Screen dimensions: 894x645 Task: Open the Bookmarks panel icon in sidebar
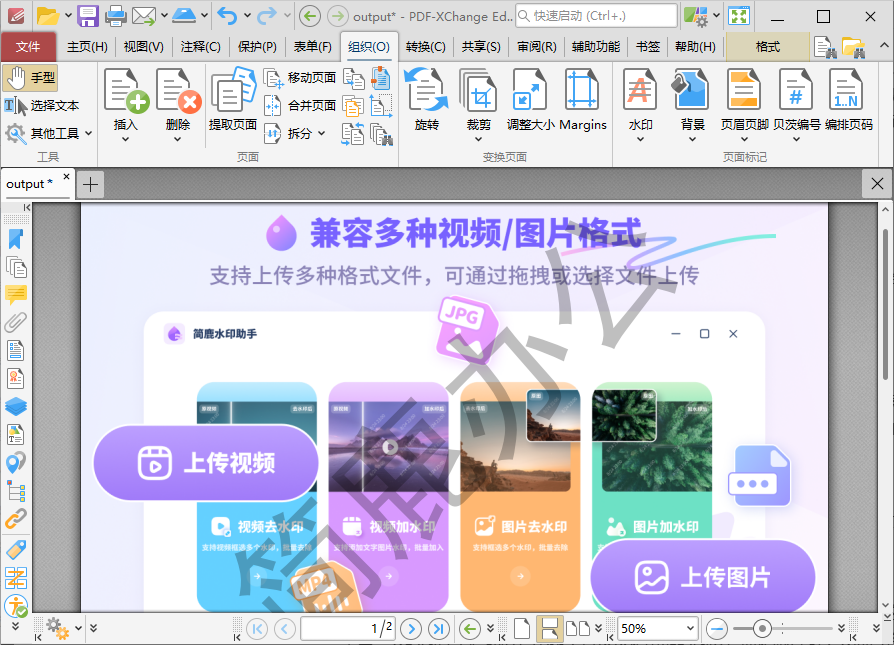(x=15, y=239)
